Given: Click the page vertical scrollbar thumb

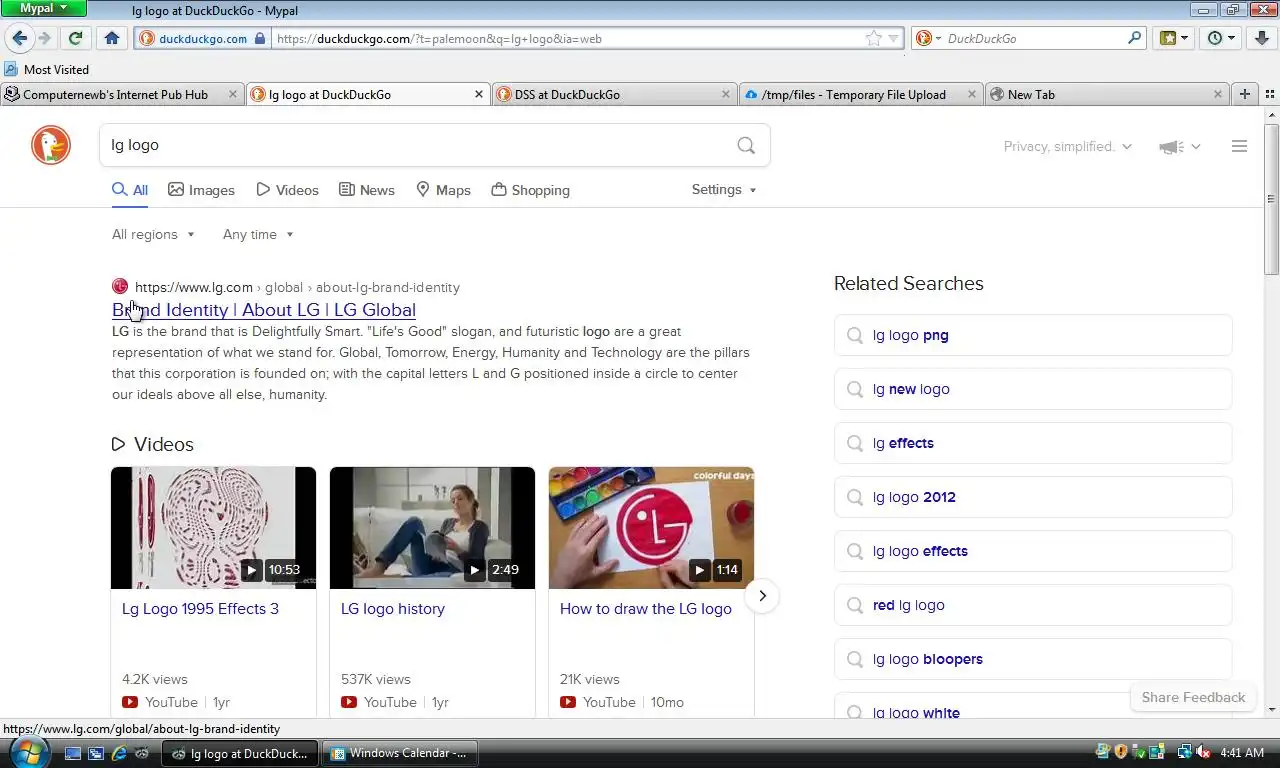Looking at the screenshot, I should coord(1271,200).
